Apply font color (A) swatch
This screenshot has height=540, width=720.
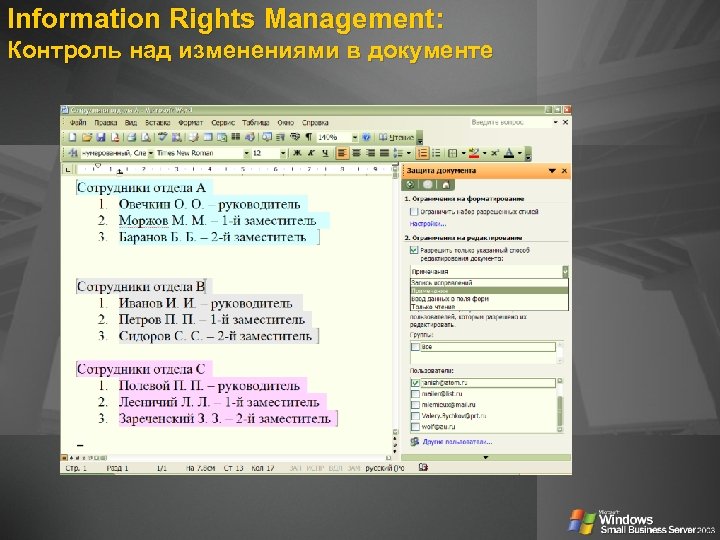coord(509,153)
